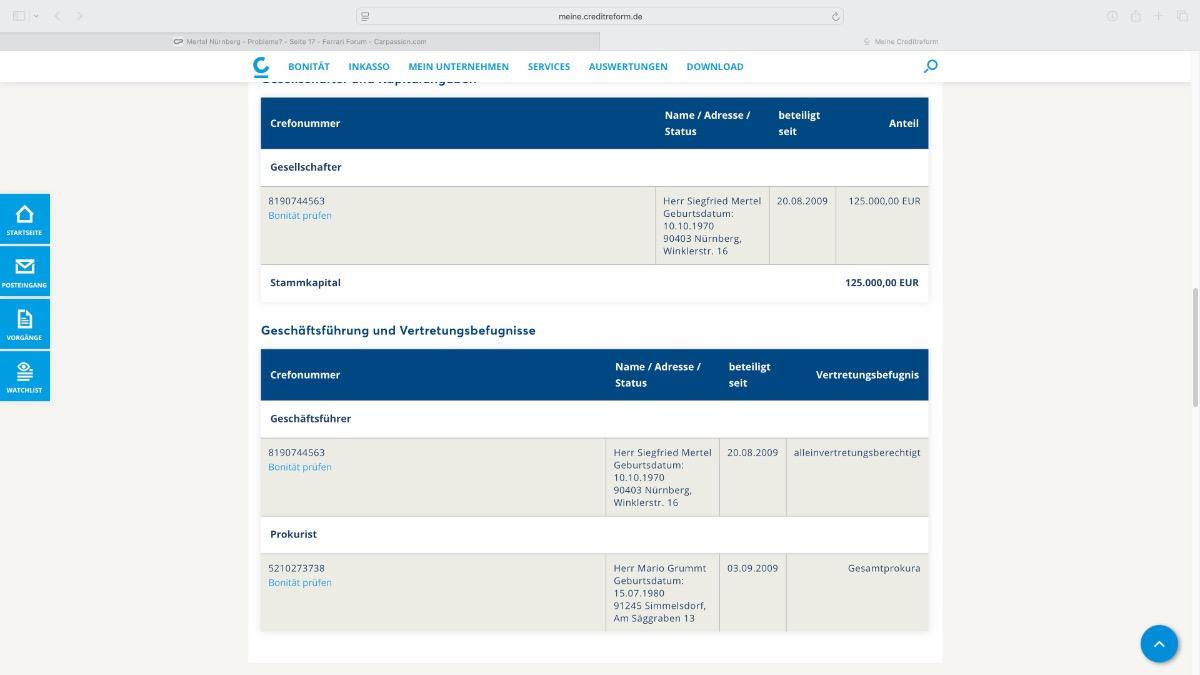Go to Startseite in the sidebar
The width and height of the screenshot is (1200, 675).
[25, 219]
